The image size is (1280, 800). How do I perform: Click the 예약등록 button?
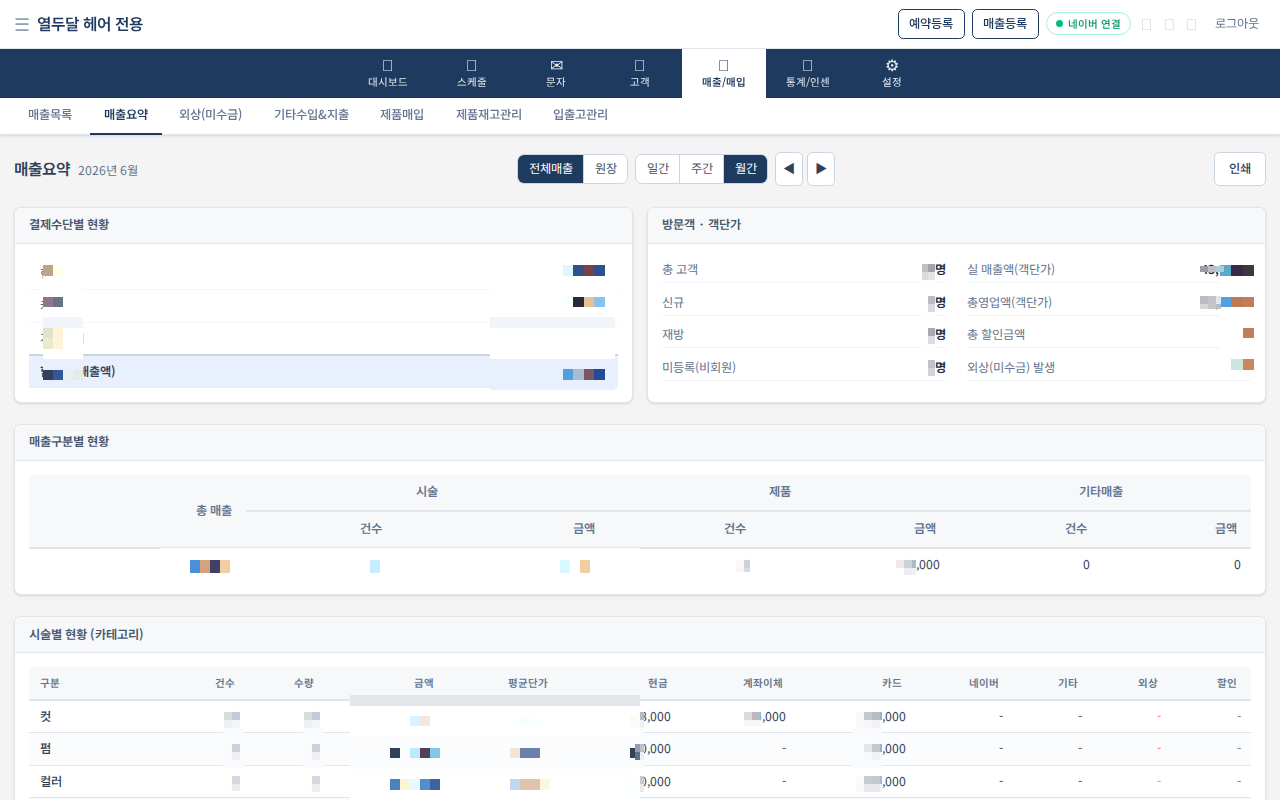pyautogui.click(x=931, y=24)
